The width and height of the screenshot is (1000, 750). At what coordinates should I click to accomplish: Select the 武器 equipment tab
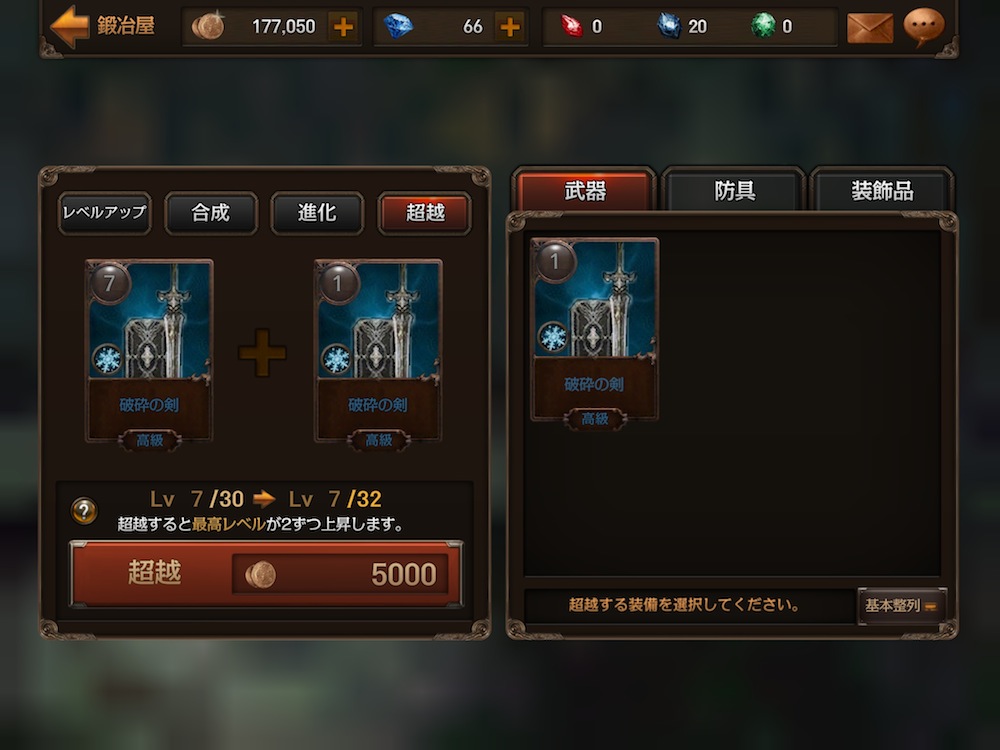[x=585, y=190]
